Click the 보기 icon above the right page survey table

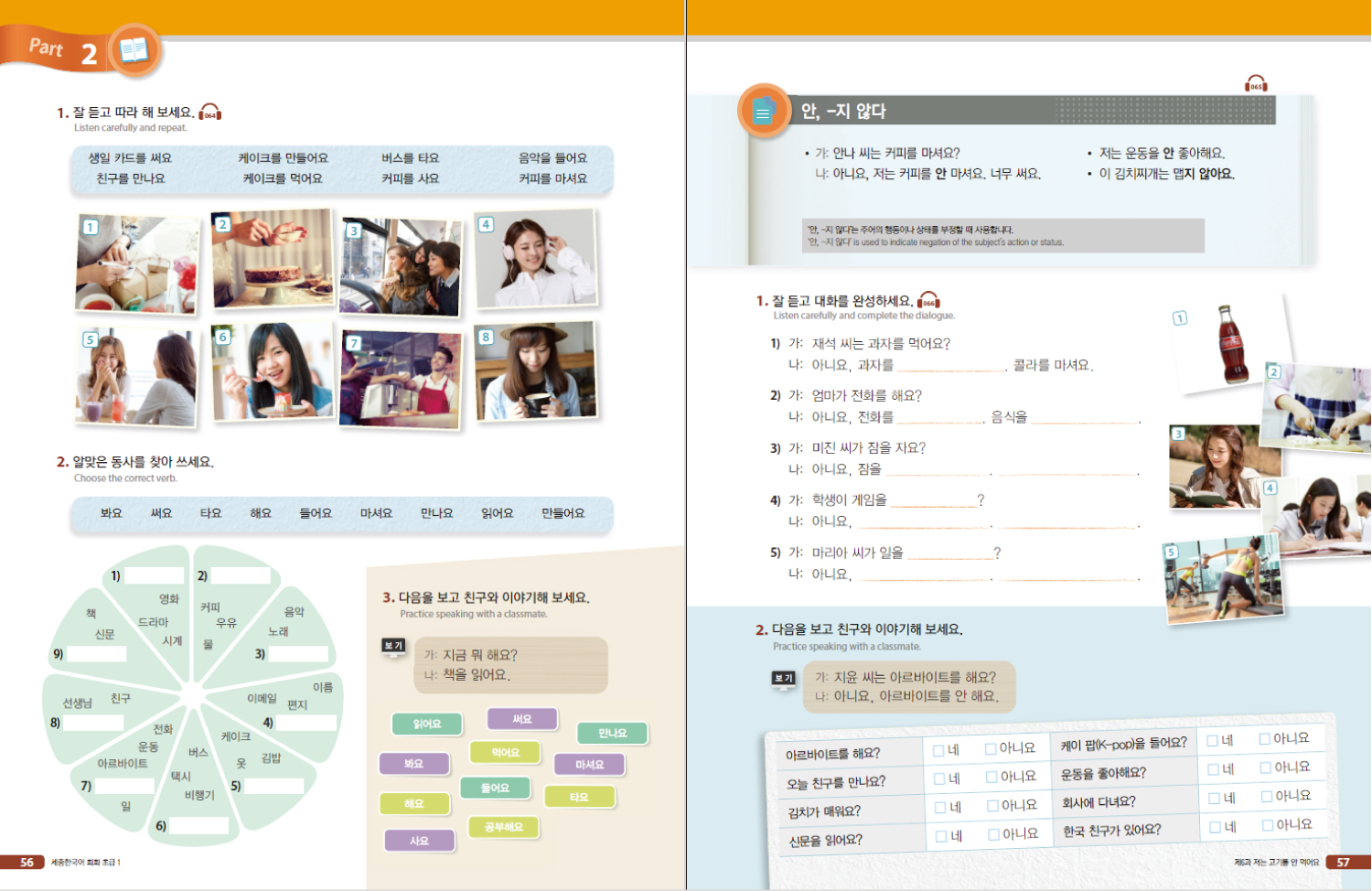coord(784,679)
